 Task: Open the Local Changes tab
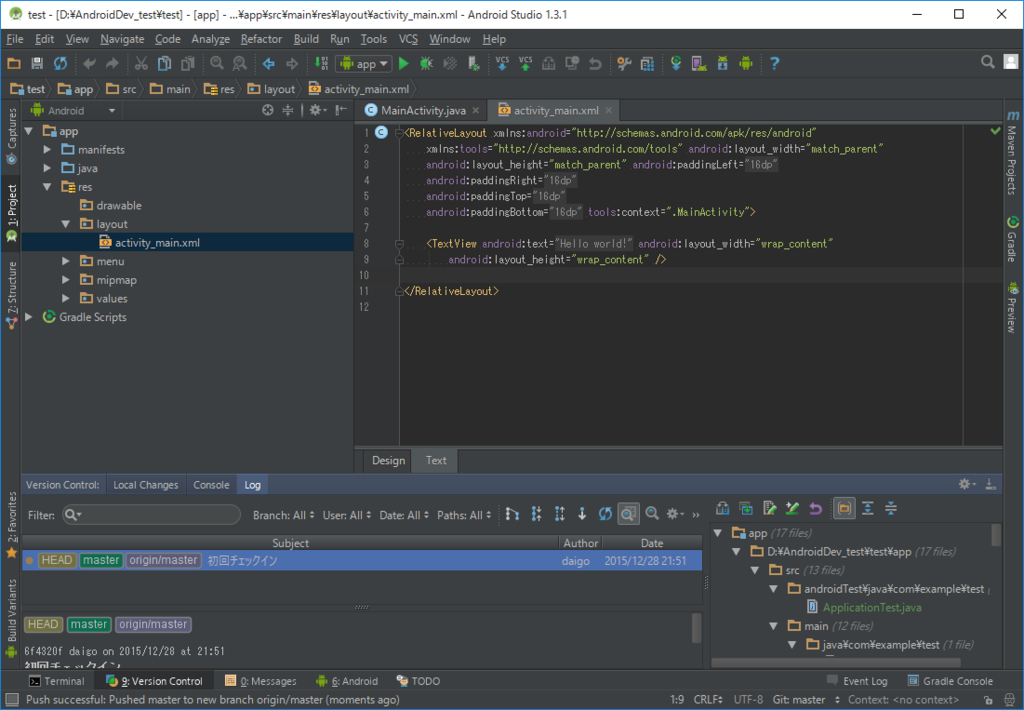click(146, 485)
